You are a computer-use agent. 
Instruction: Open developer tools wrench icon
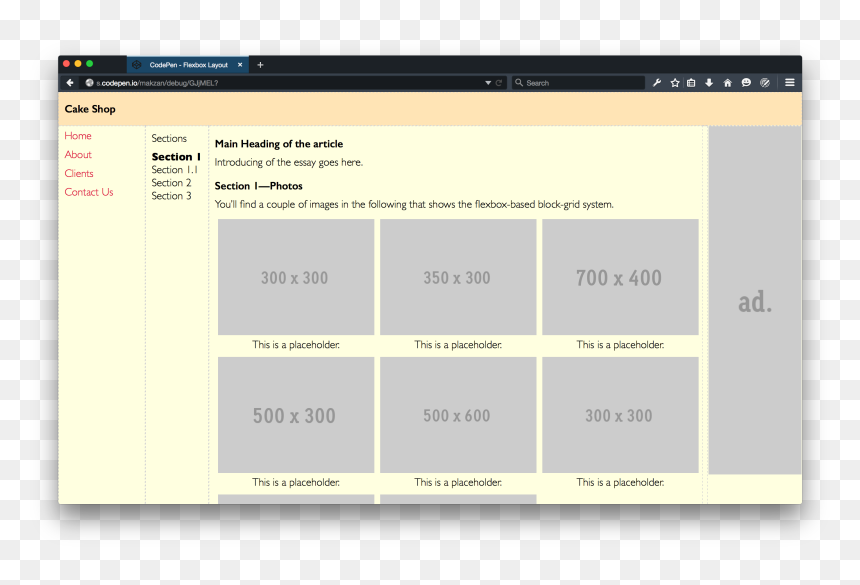[x=657, y=83]
